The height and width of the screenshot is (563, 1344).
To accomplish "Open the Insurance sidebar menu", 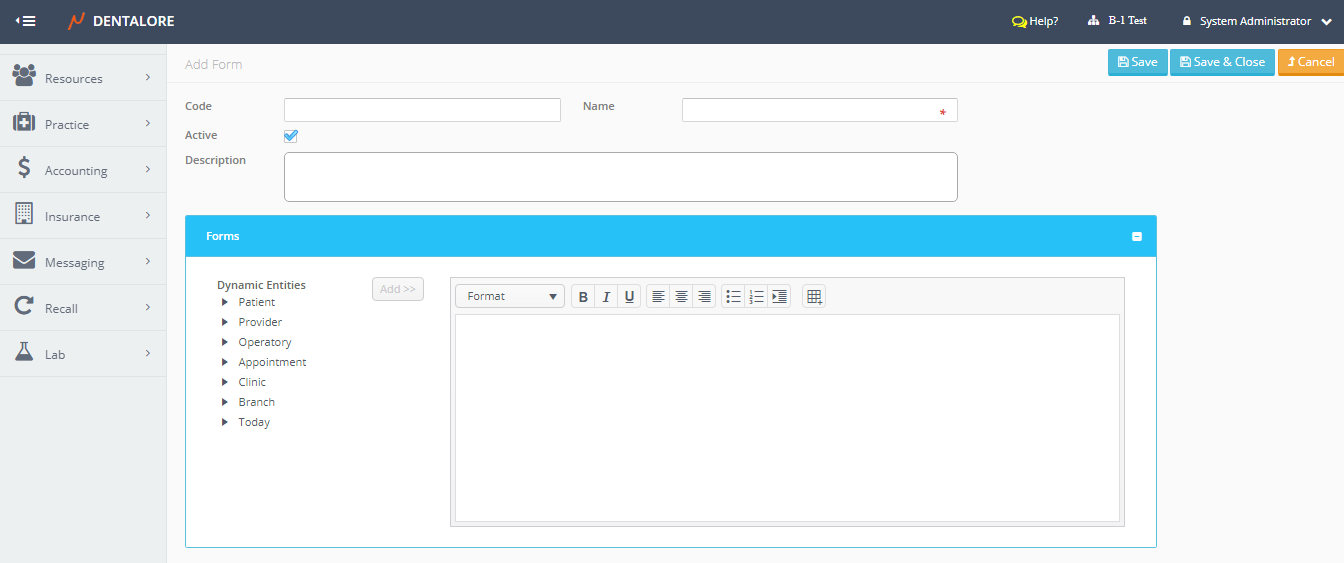I will click(83, 216).
